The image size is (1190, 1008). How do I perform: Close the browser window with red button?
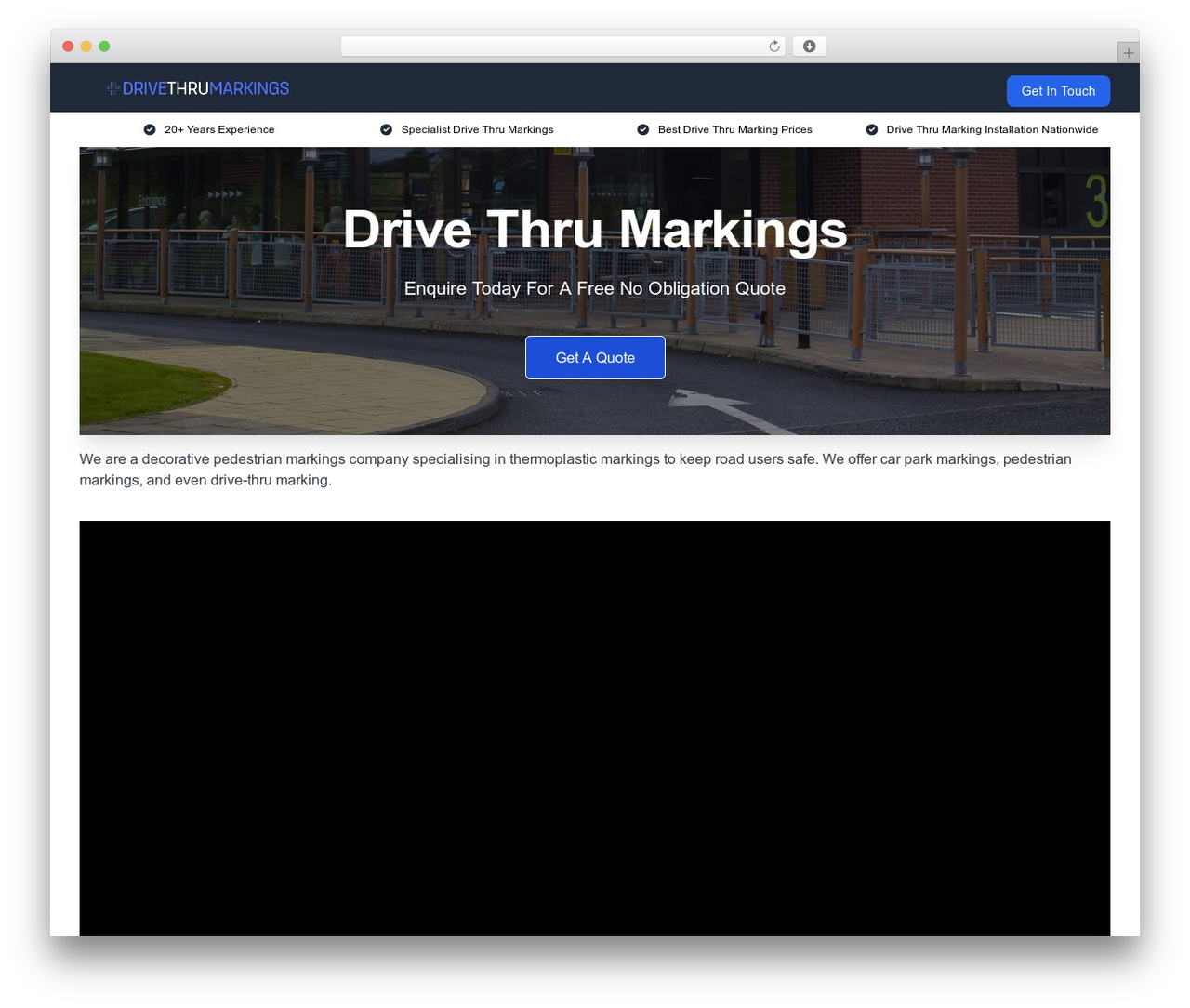68,46
